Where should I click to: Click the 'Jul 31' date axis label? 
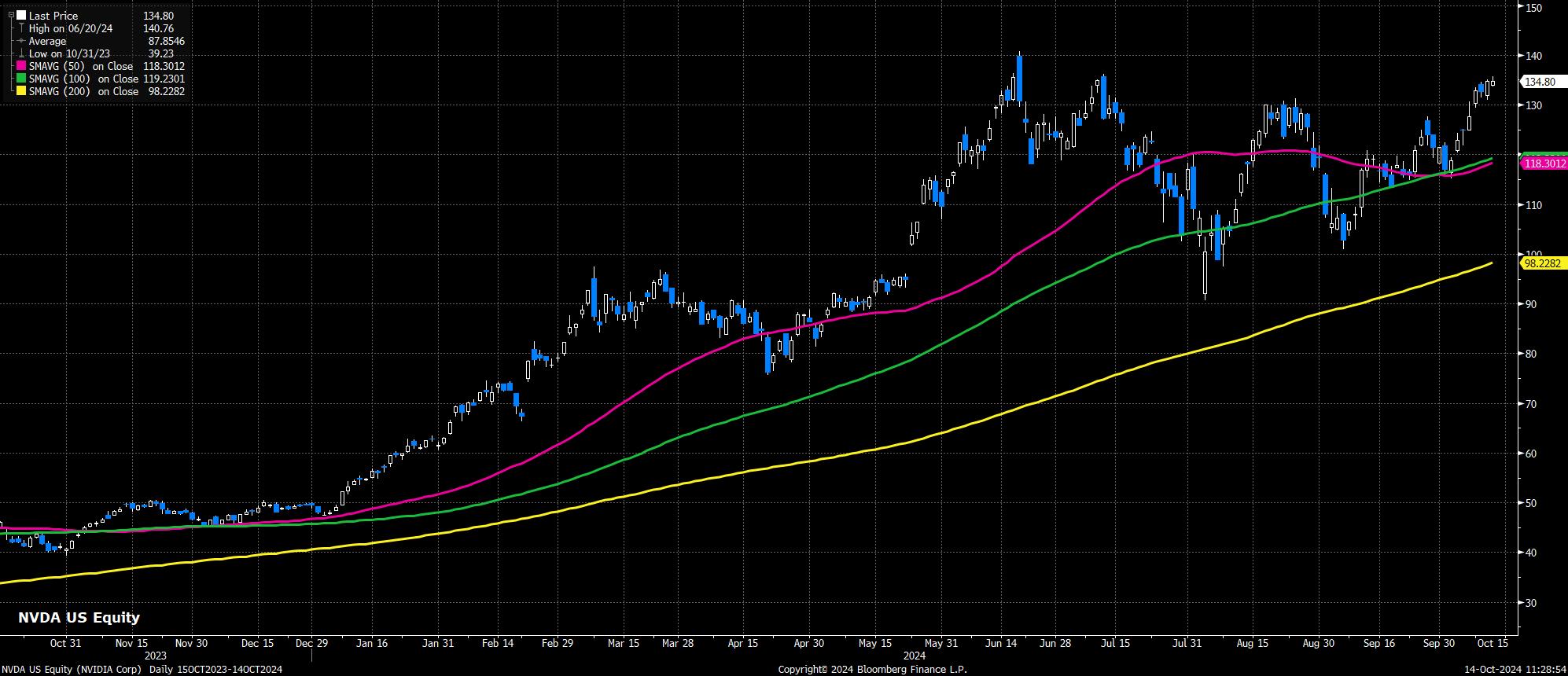[x=1187, y=643]
